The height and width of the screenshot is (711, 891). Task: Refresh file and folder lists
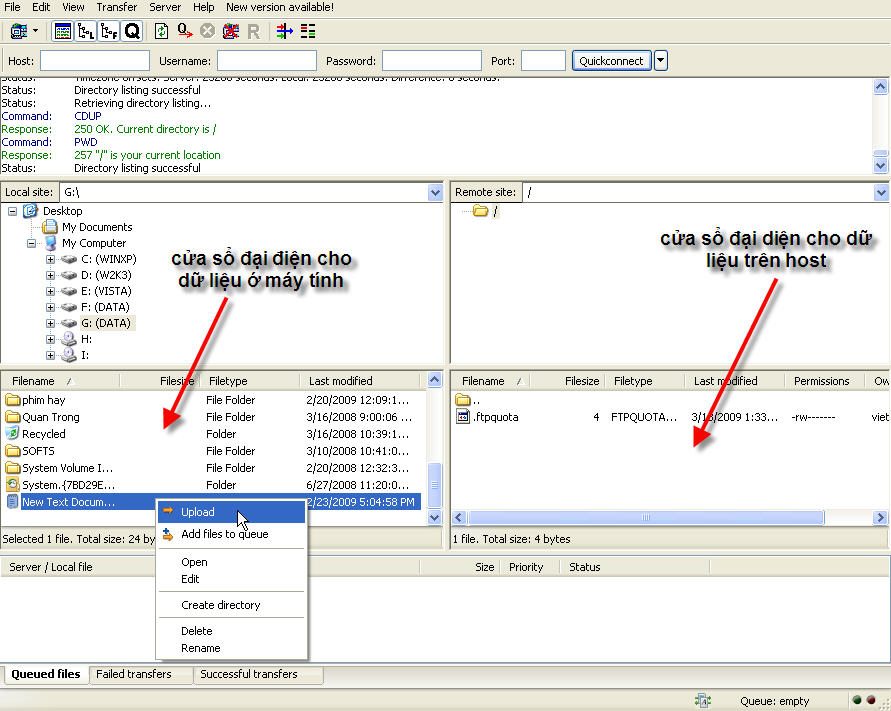[161, 31]
